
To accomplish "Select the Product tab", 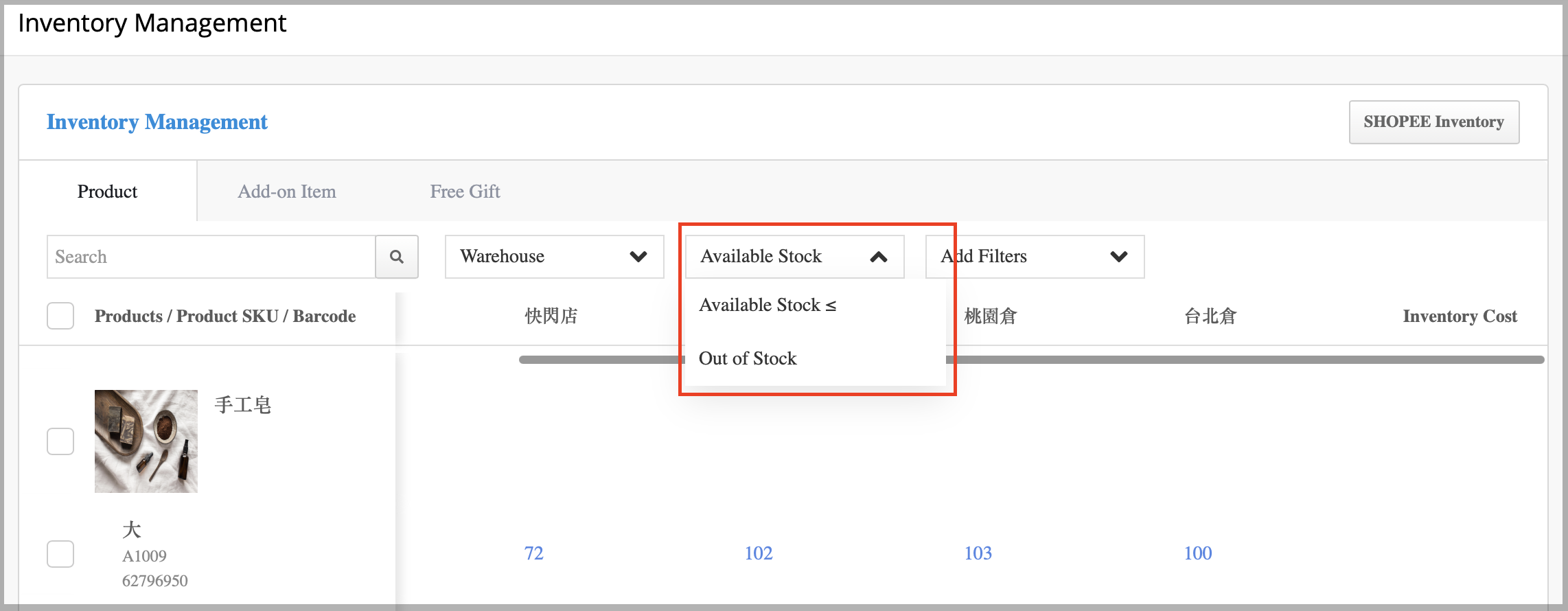I will [108, 192].
